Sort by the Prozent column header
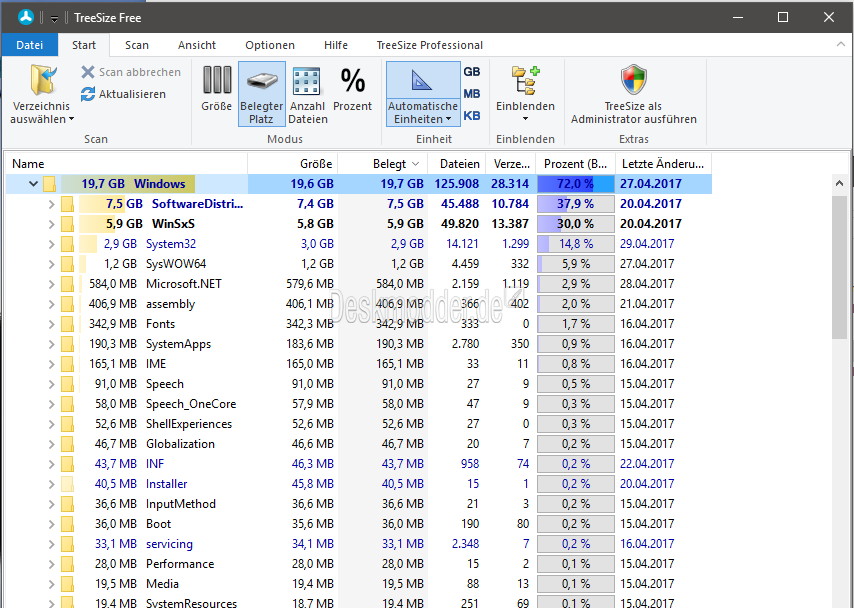This screenshot has width=854, height=608. pyautogui.click(x=576, y=163)
